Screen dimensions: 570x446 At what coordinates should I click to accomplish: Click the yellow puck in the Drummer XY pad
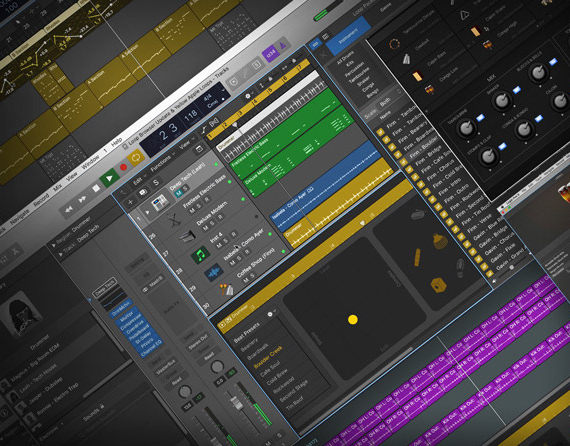352,320
